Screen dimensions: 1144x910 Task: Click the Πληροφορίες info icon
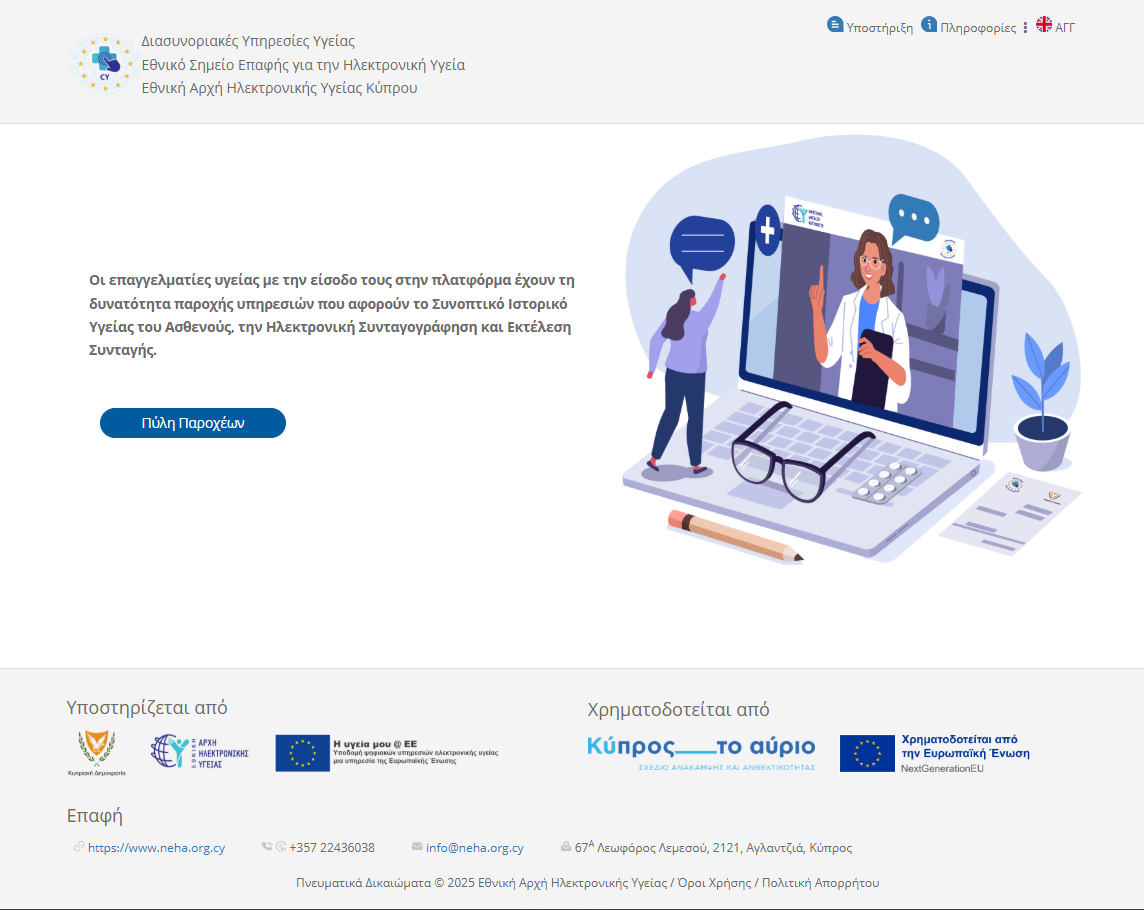coord(929,25)
